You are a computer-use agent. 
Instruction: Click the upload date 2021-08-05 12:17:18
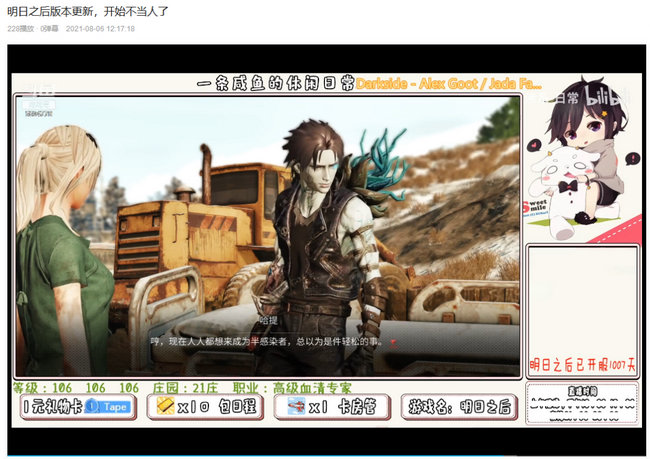100,29
